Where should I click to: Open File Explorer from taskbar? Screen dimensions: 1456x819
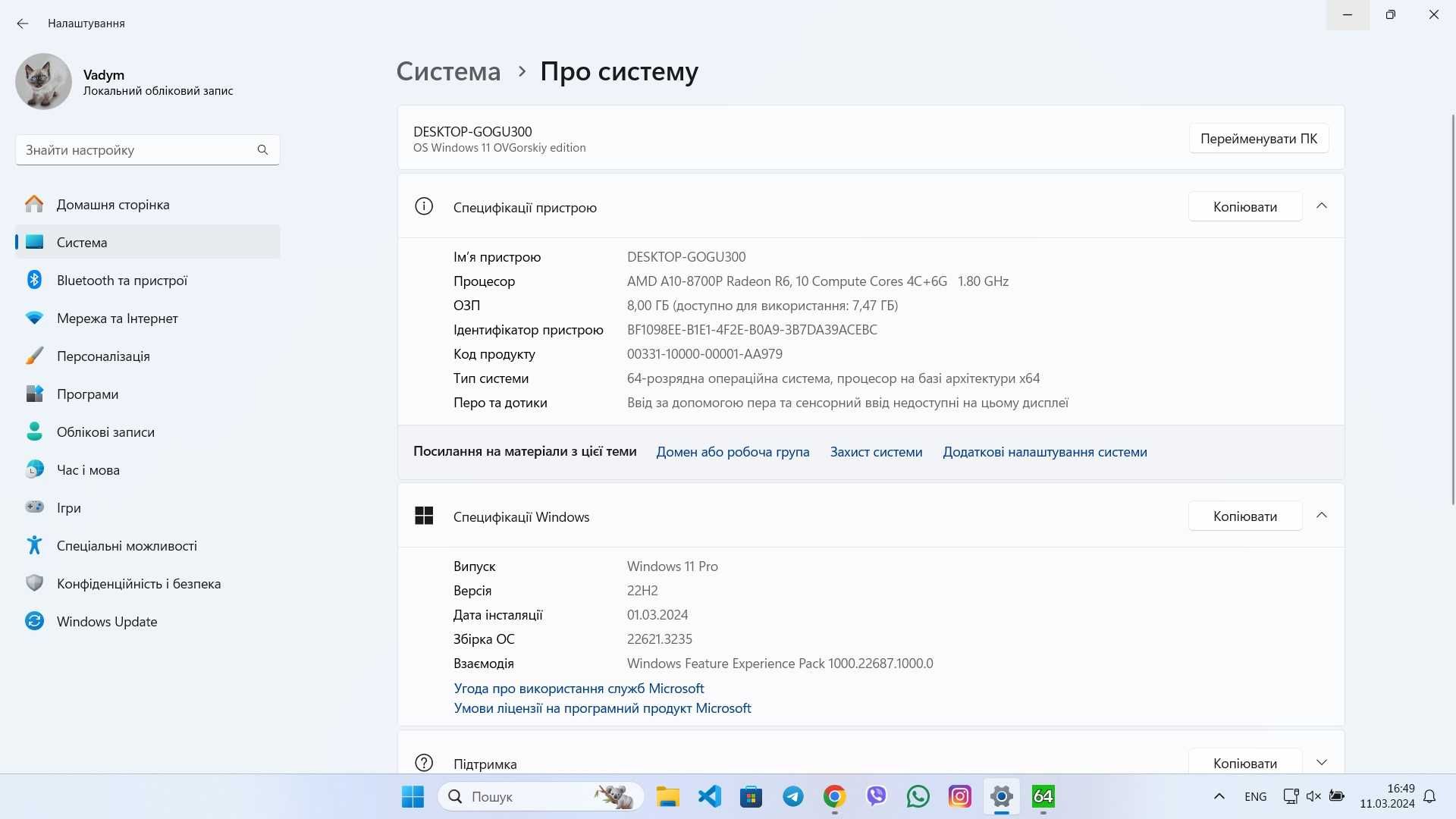click(x=667, y=796)
